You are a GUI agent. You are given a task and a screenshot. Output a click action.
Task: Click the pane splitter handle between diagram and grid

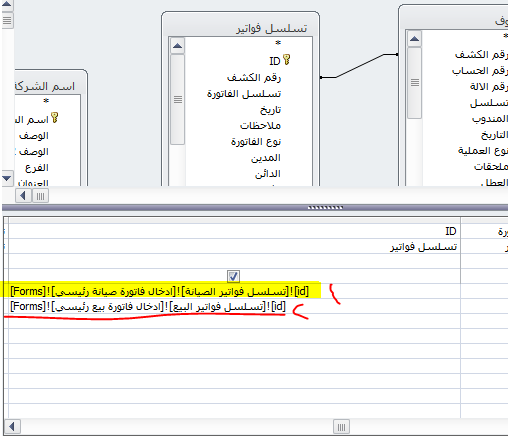(x=325, y=208)
